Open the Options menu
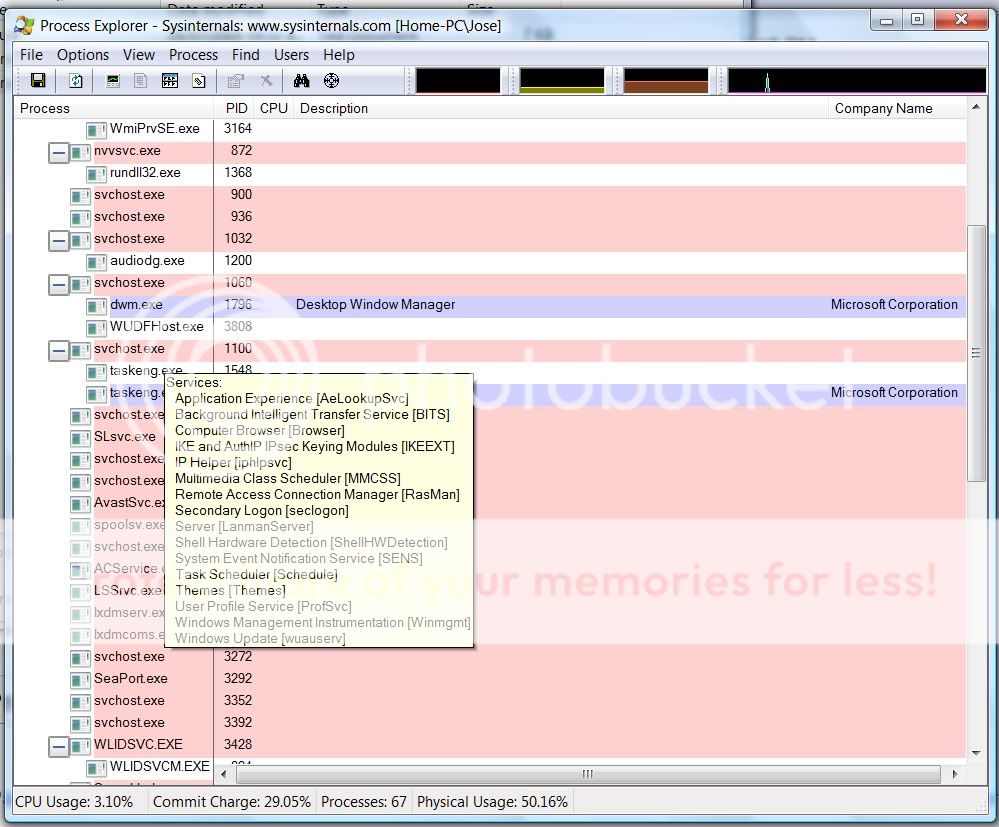Image resolution: width=999 pixels, height=827 pixels. coord(83,55)
